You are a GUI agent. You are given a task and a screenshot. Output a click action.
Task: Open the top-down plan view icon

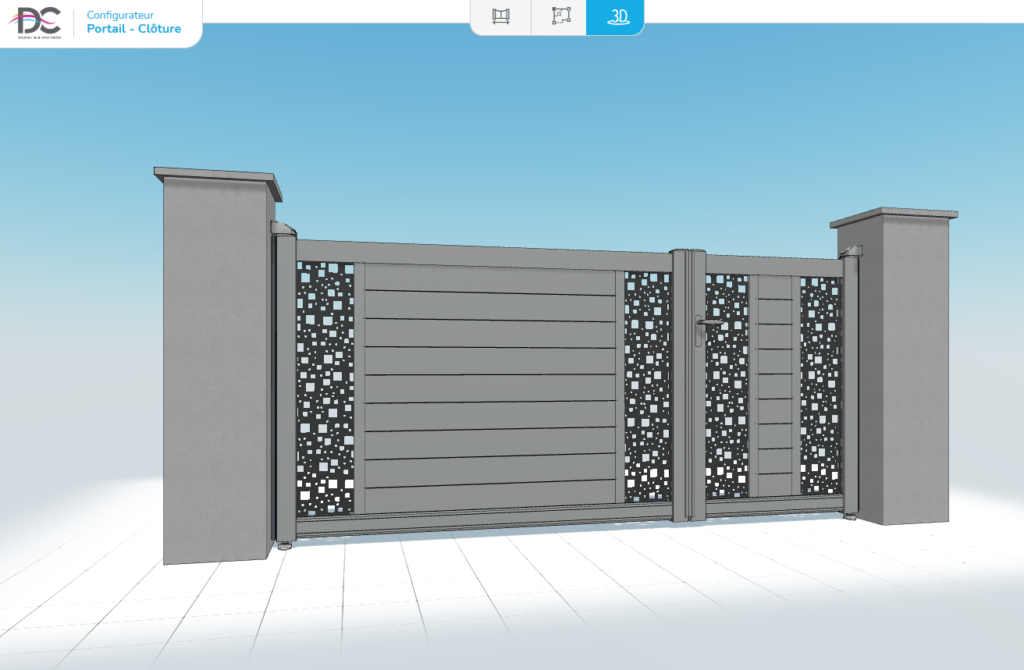(561, 17)
